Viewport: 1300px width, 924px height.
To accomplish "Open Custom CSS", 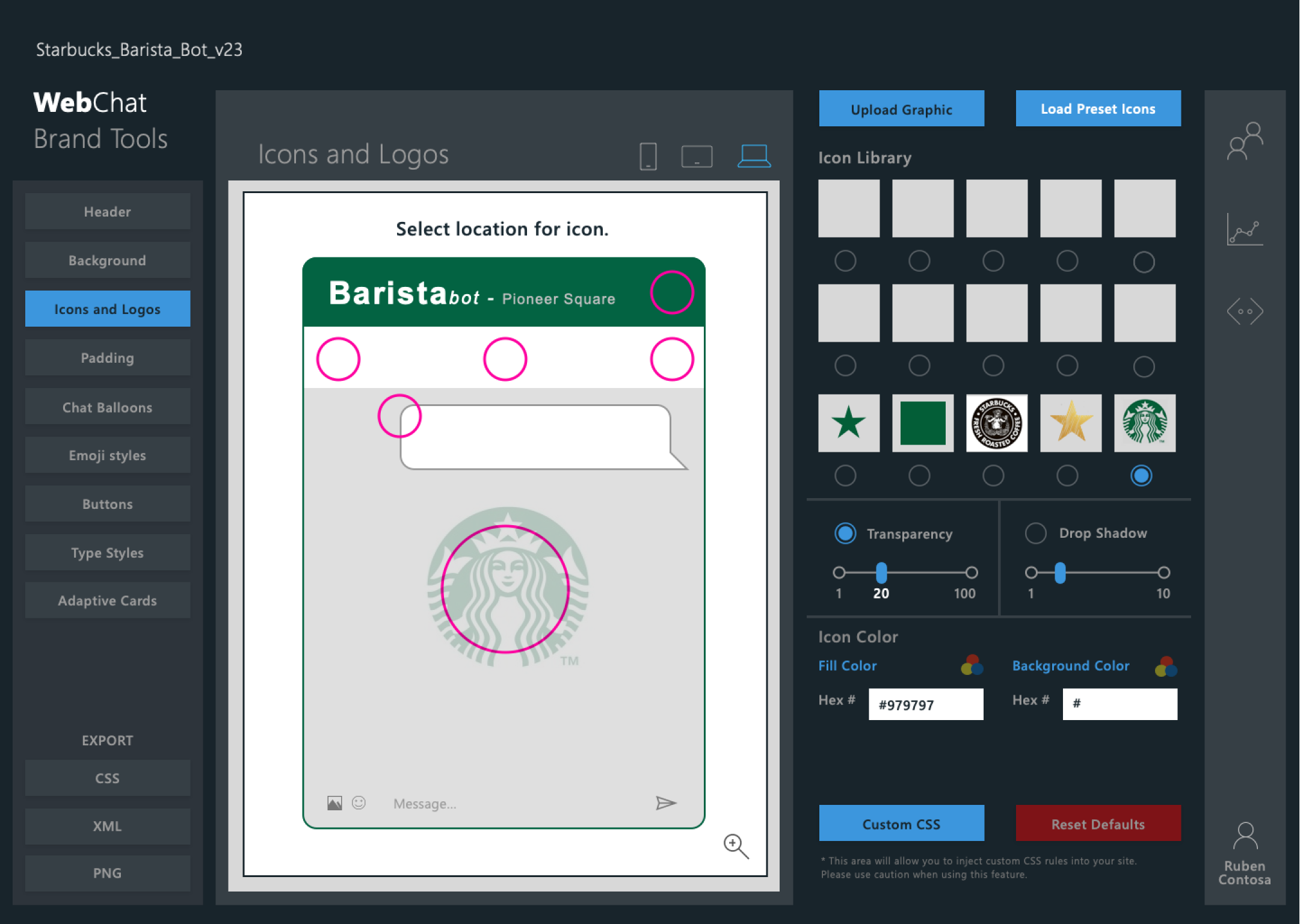I will [902, 824].
